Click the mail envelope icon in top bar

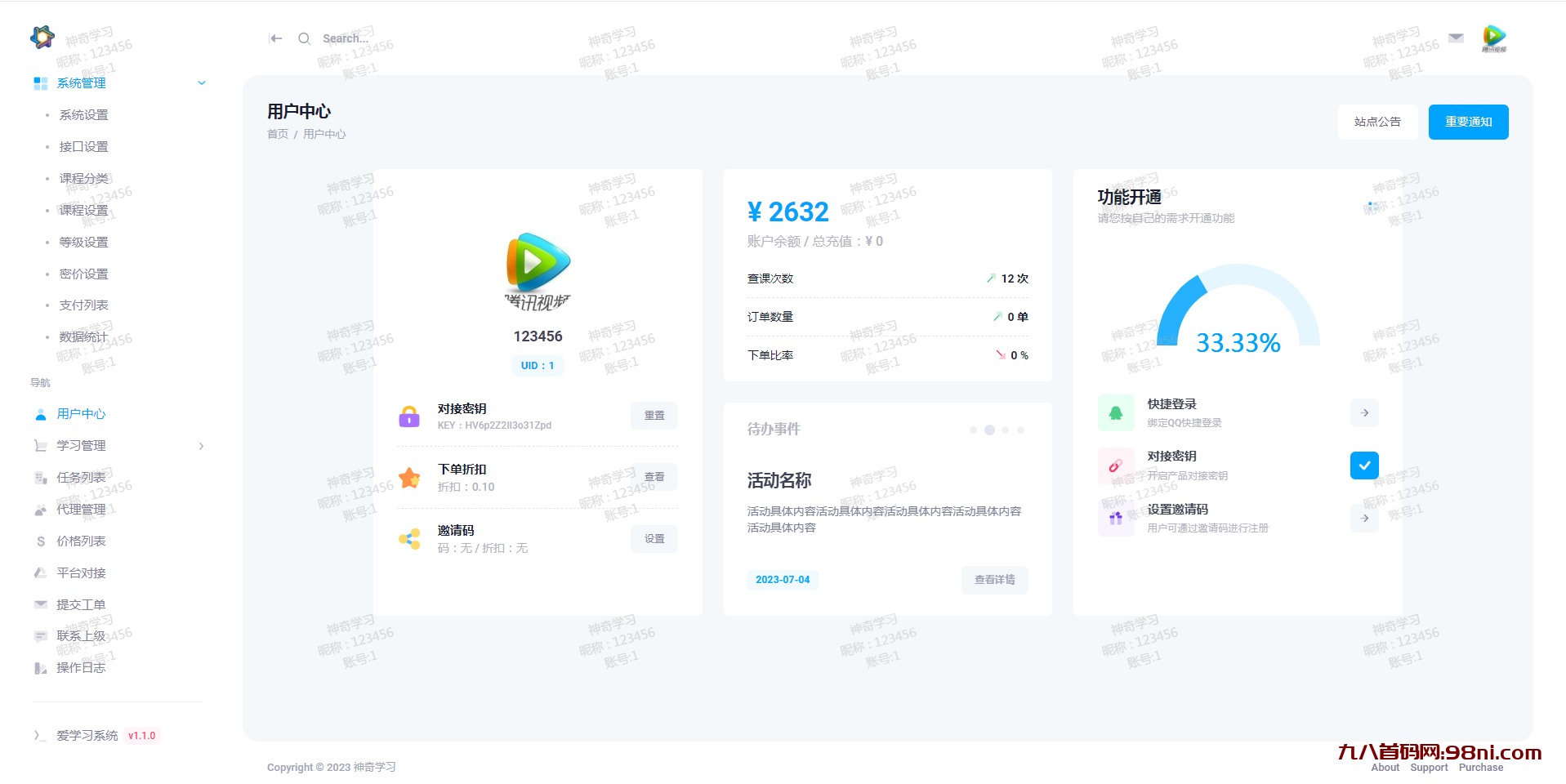tap(1455, 38)
